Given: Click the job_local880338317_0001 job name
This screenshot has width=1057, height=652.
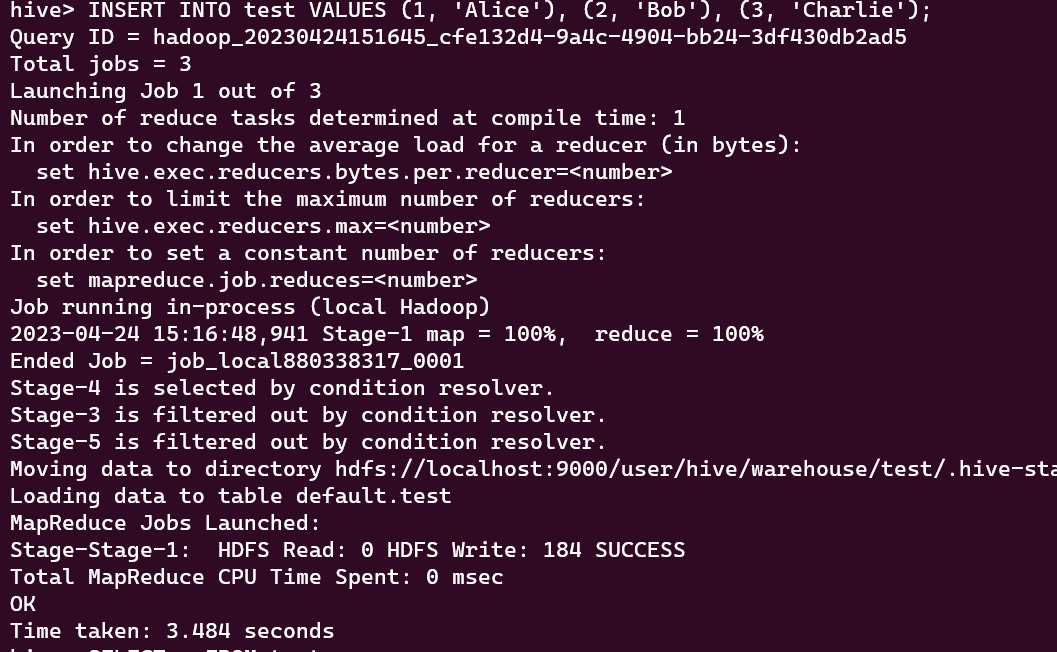Looking at the screenshot, I should 315,362.
